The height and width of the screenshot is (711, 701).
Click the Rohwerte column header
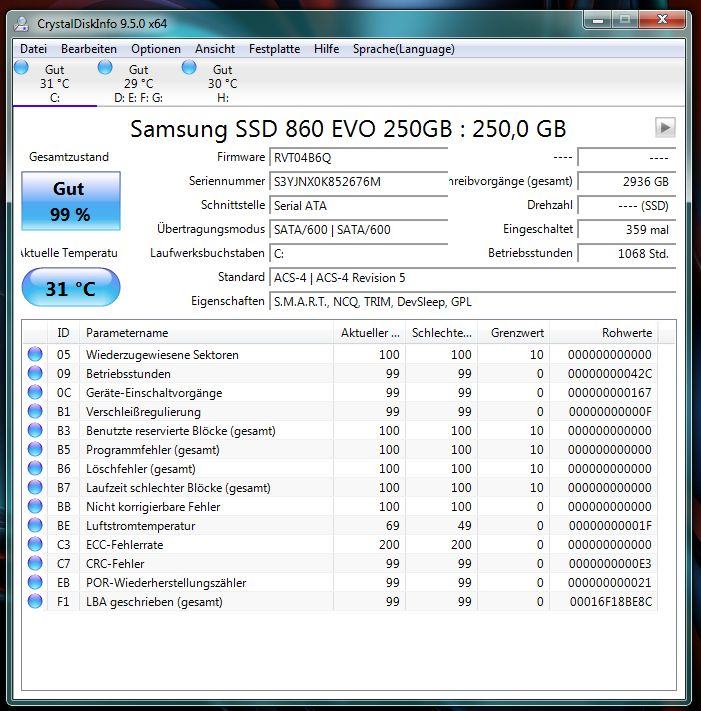(604, 333)
